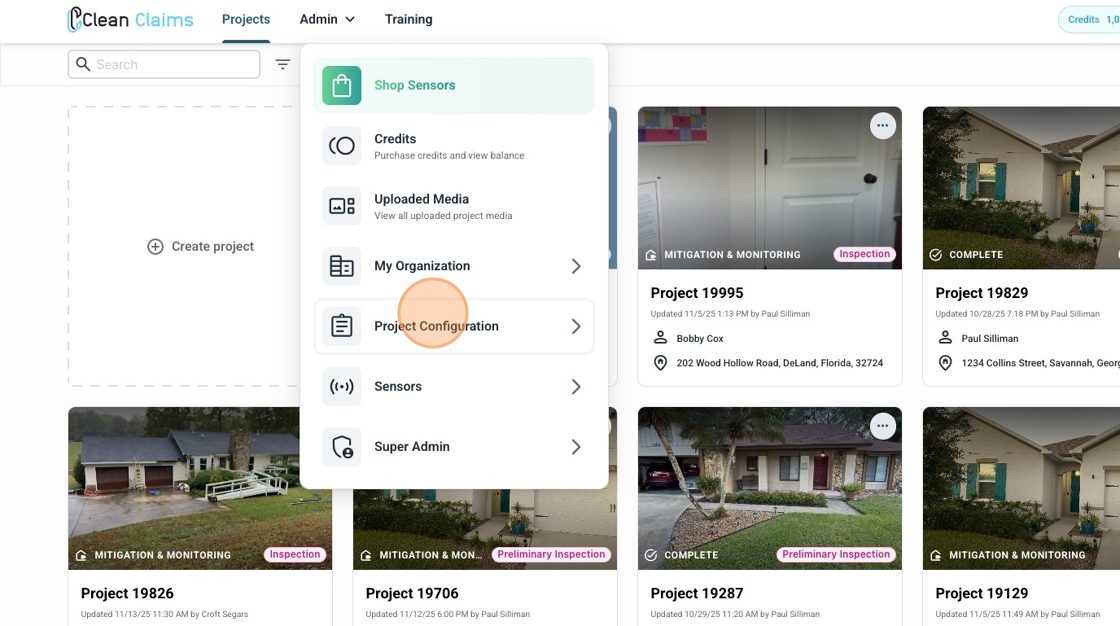
Task: Open the filter list icon
Action: [x=283, y=64]
